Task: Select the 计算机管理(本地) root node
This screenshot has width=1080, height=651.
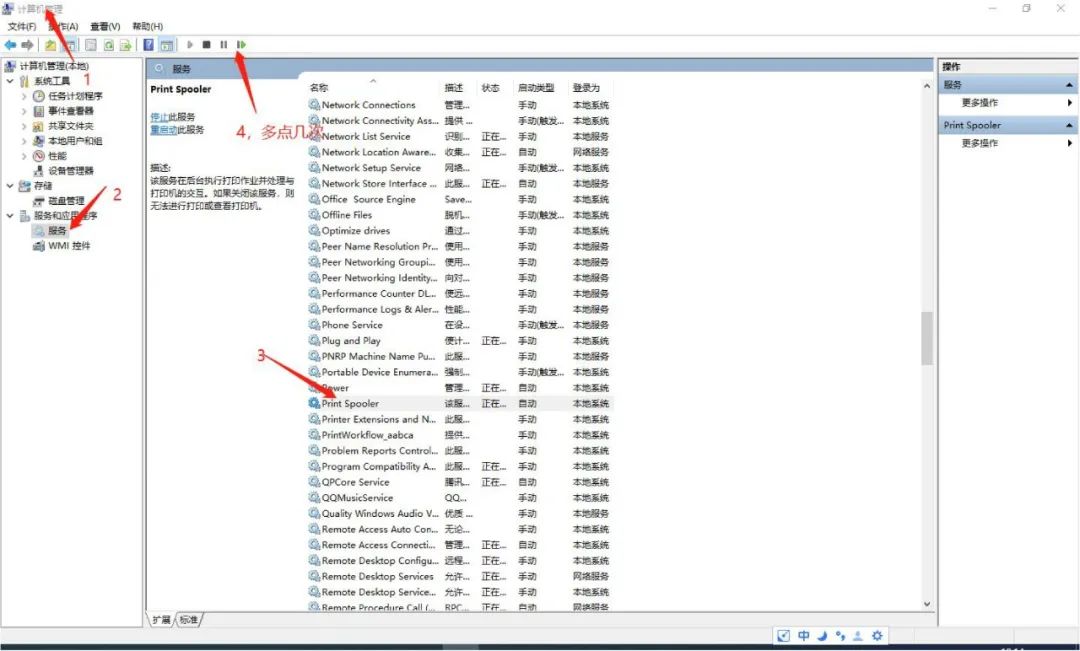Action: click(x=54, y=66)
